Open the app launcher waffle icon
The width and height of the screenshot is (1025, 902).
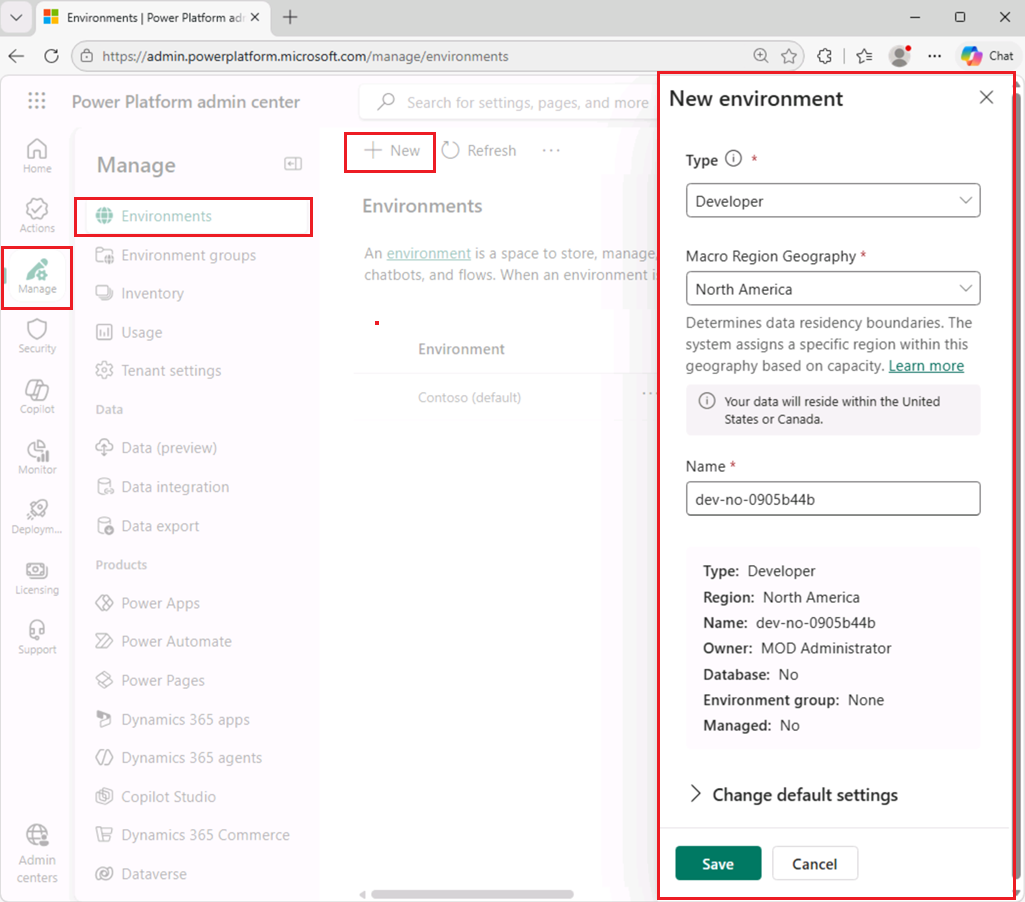click(x=37, y=101)
